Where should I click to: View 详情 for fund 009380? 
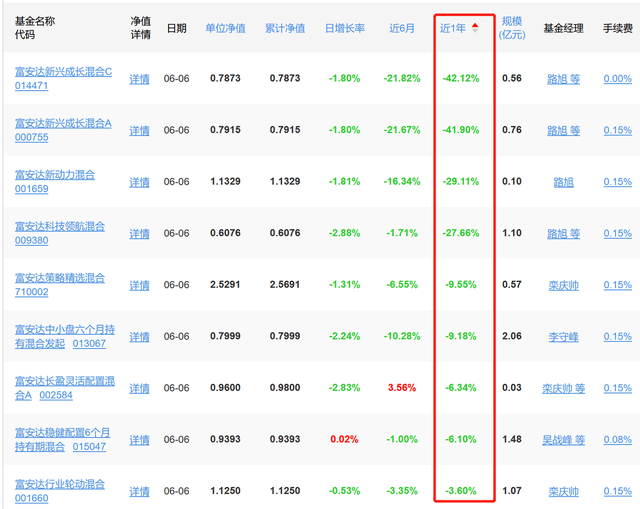[139, 233]
